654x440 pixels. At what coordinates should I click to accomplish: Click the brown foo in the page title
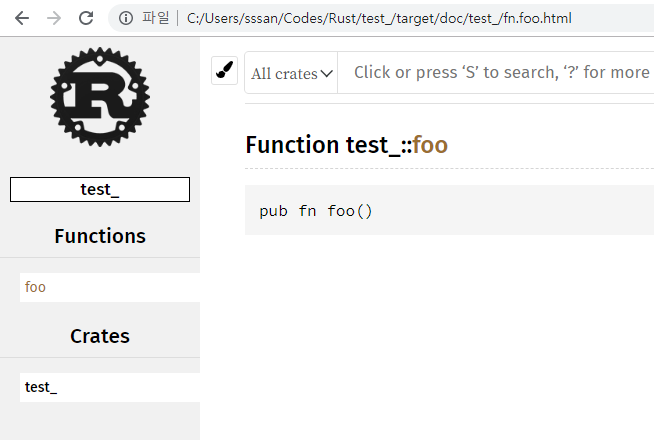(430, 145)
